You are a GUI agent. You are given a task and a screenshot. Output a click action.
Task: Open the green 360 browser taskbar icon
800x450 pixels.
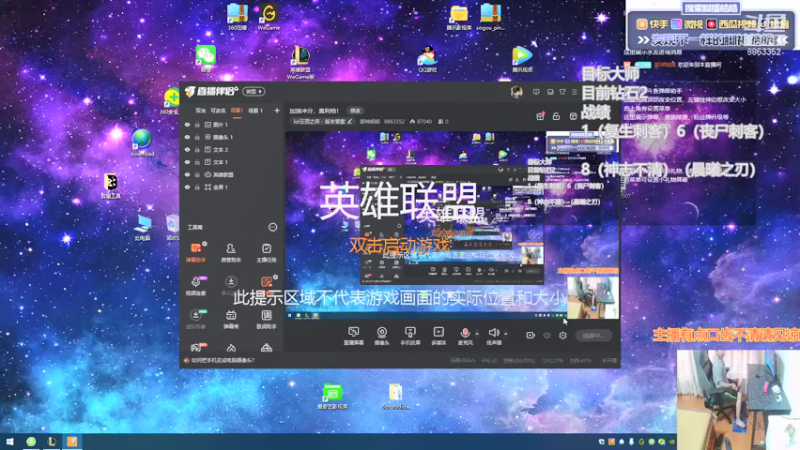coord(31,442)
